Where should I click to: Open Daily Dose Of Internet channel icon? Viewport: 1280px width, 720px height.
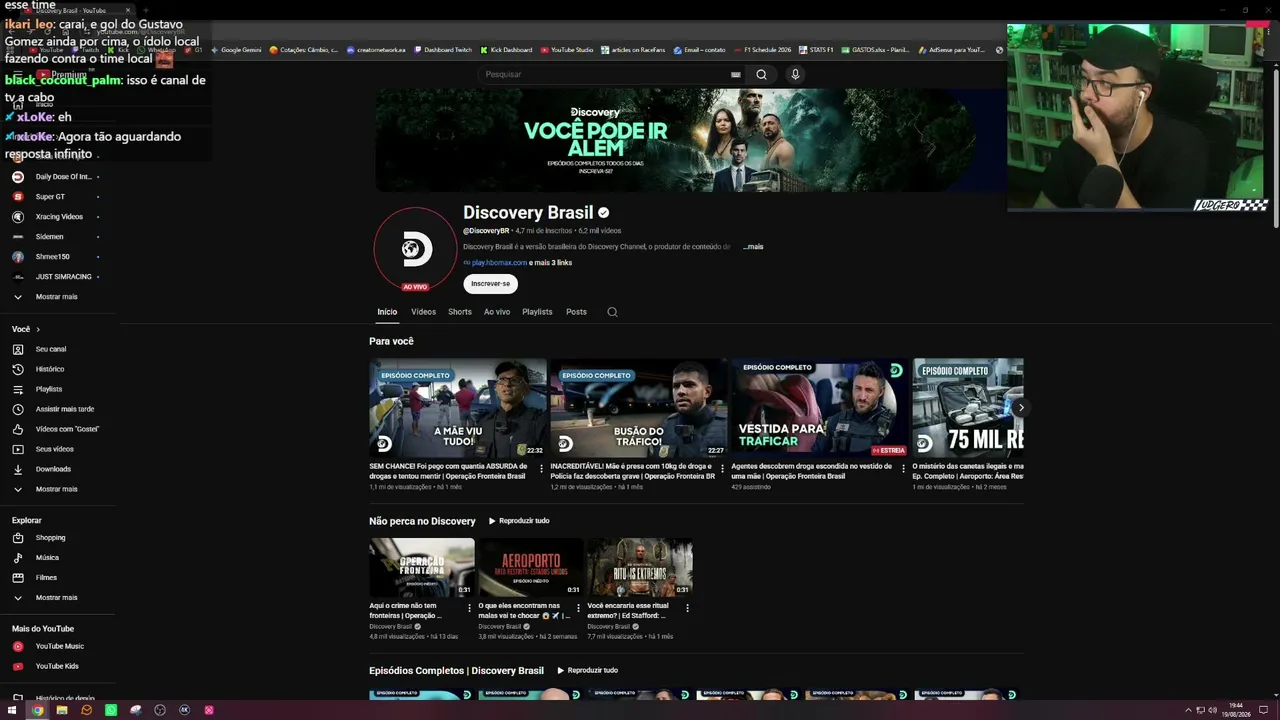[17, 177]
